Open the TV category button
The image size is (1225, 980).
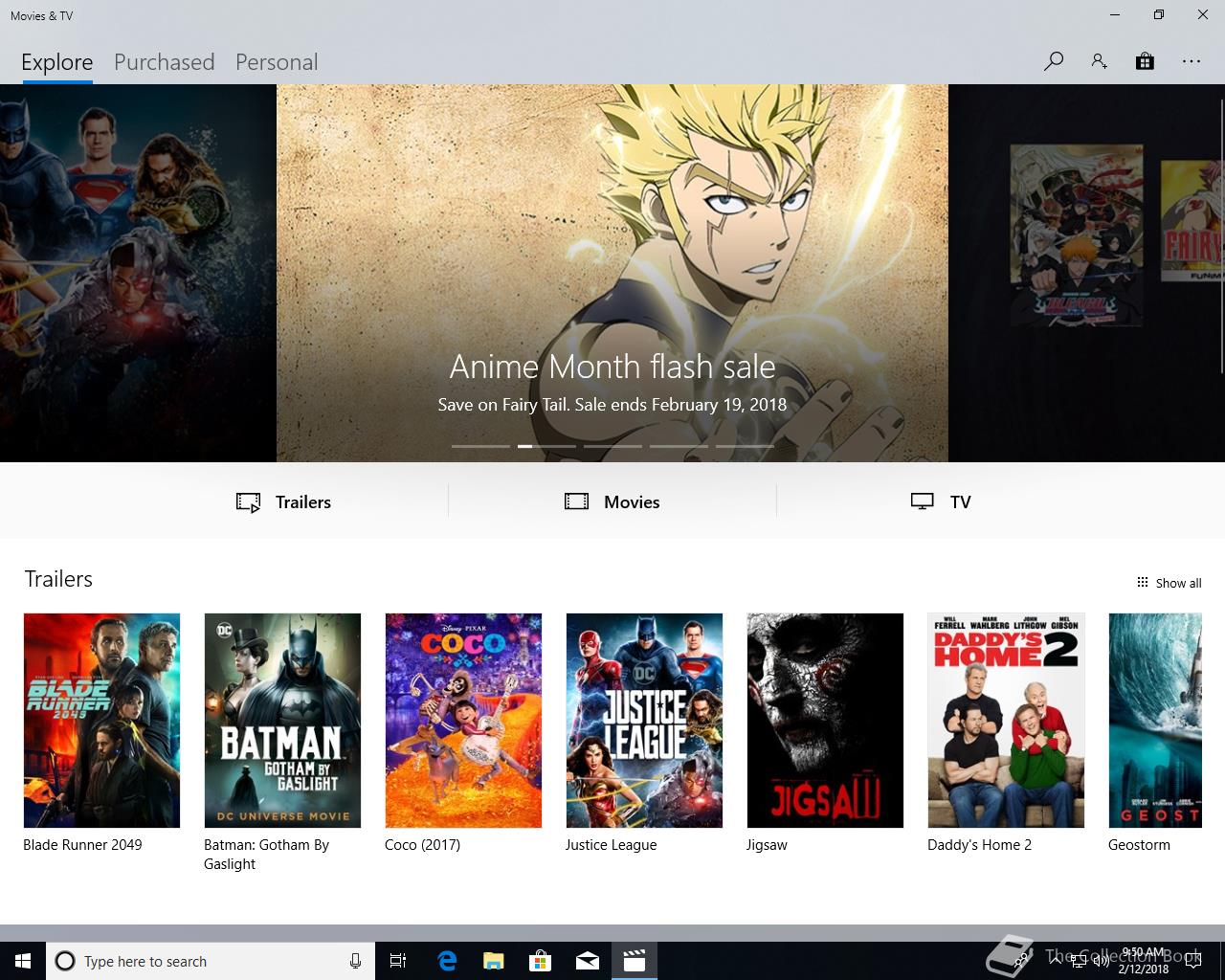click(x=941, y=501)
